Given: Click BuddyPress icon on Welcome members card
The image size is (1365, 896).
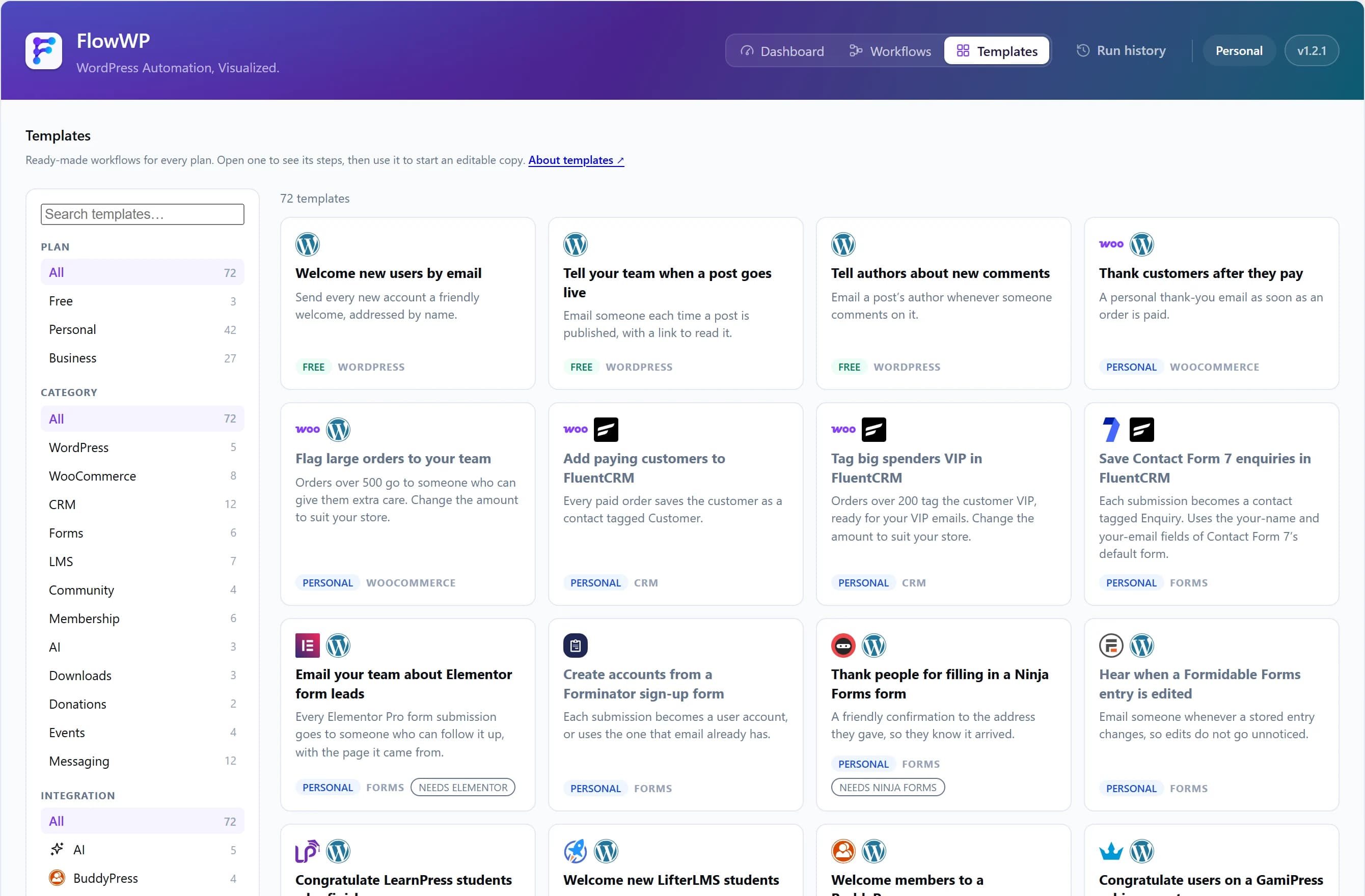Looking at the screenshot, I should tap(843, 851).
